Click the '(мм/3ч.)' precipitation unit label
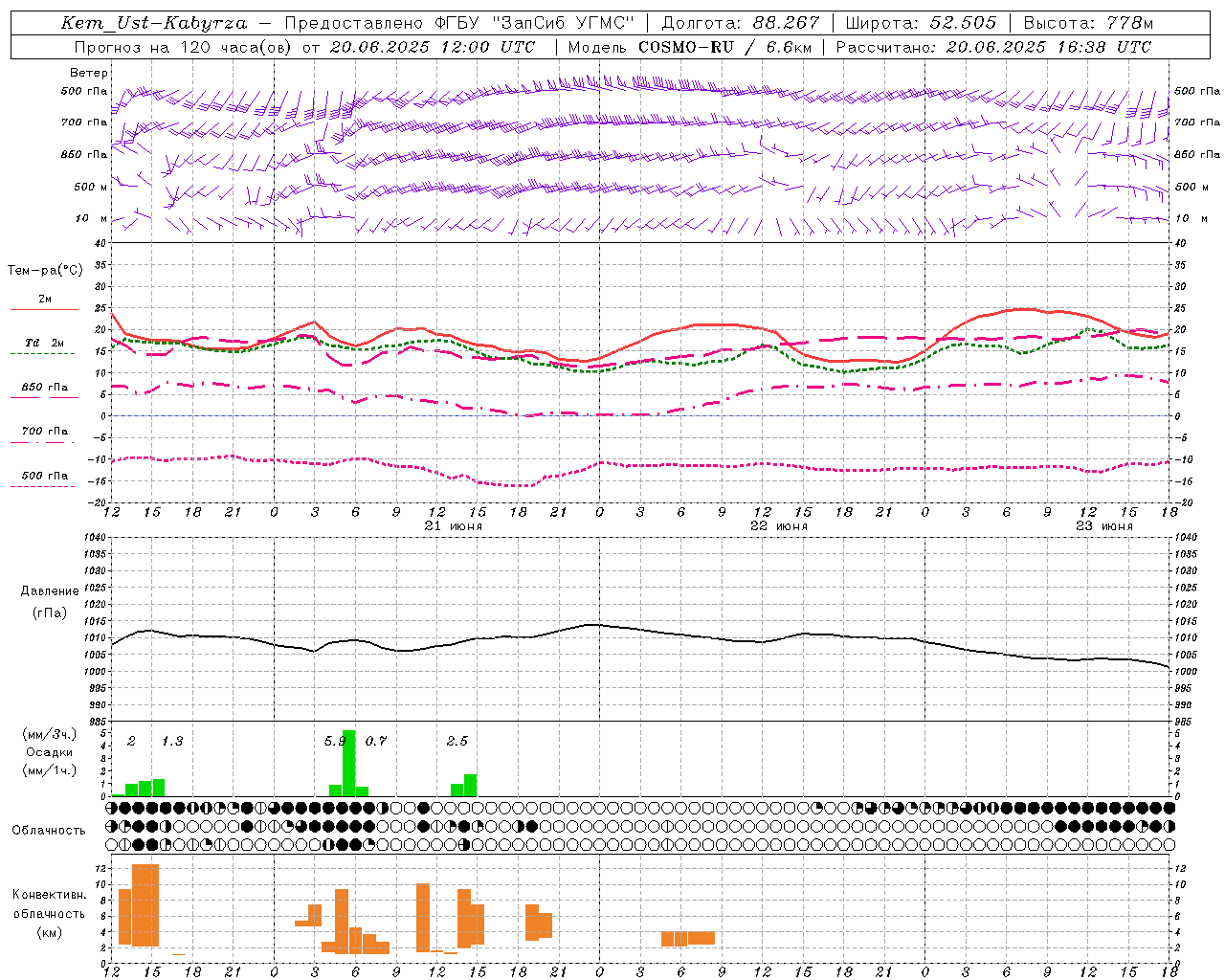 50,734
